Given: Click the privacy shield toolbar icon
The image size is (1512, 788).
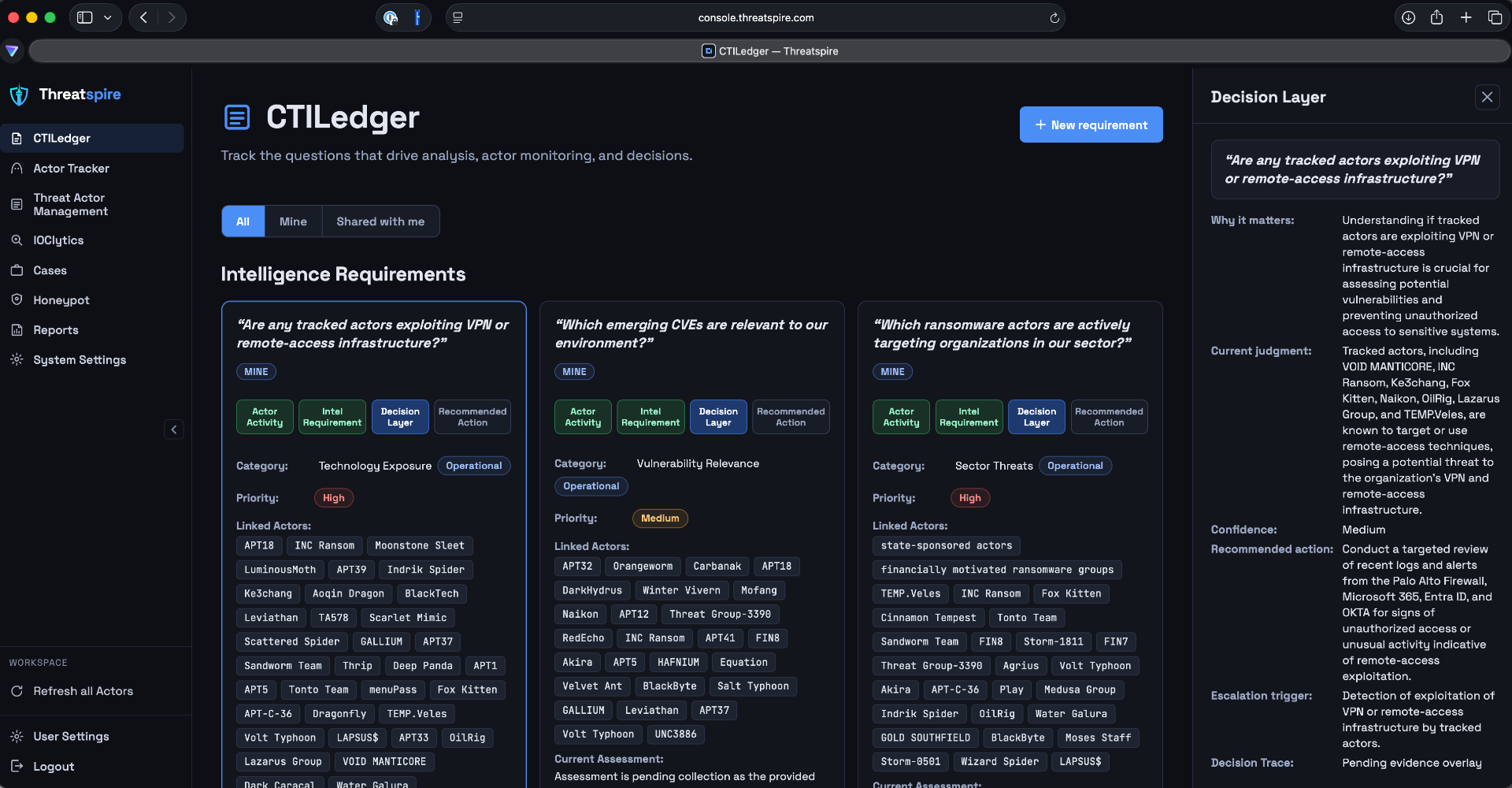Looking at the screenshot, I should pos(391,17).
